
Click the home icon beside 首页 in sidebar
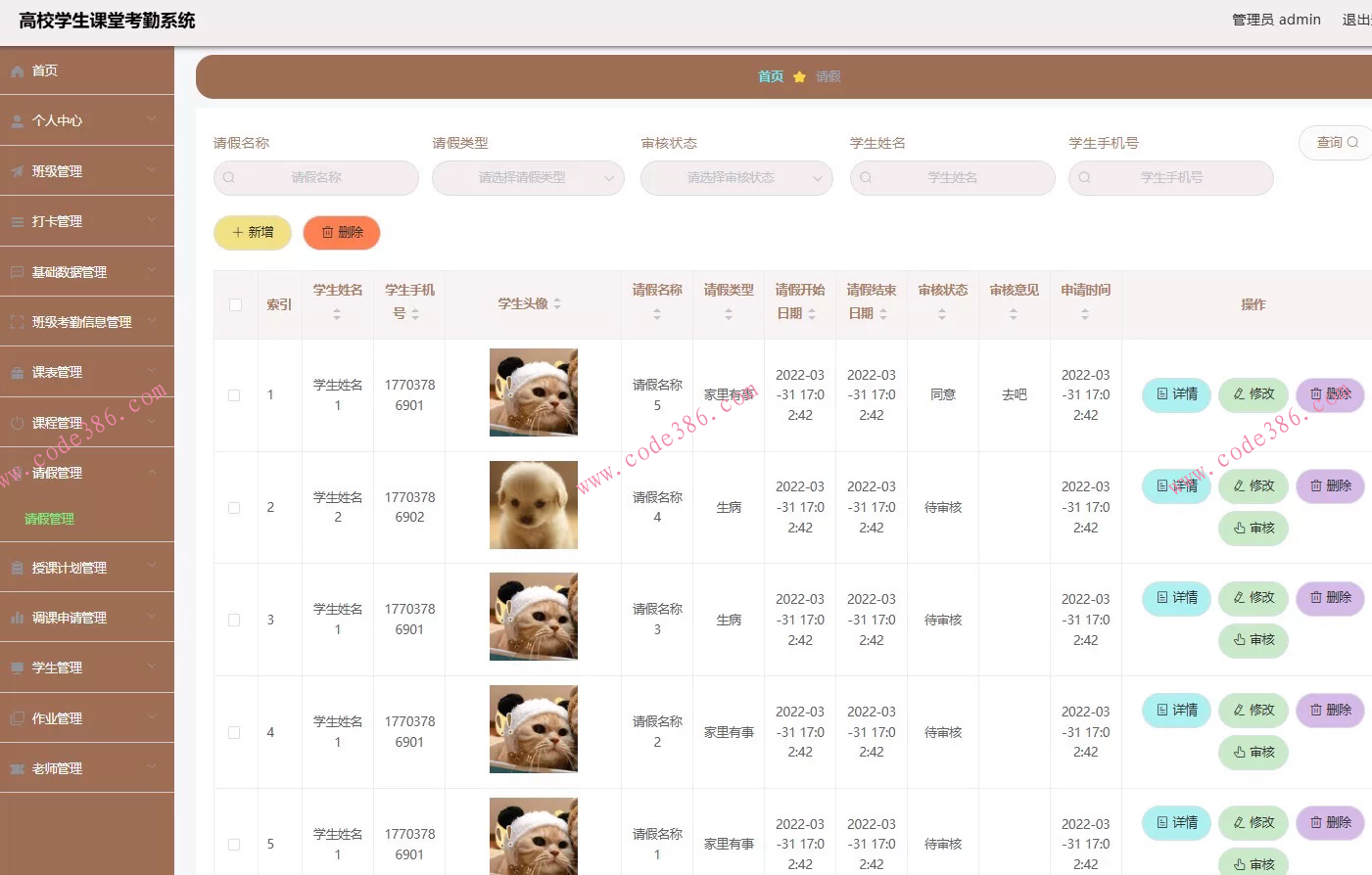pyautogui.click(x=17, y=71)
